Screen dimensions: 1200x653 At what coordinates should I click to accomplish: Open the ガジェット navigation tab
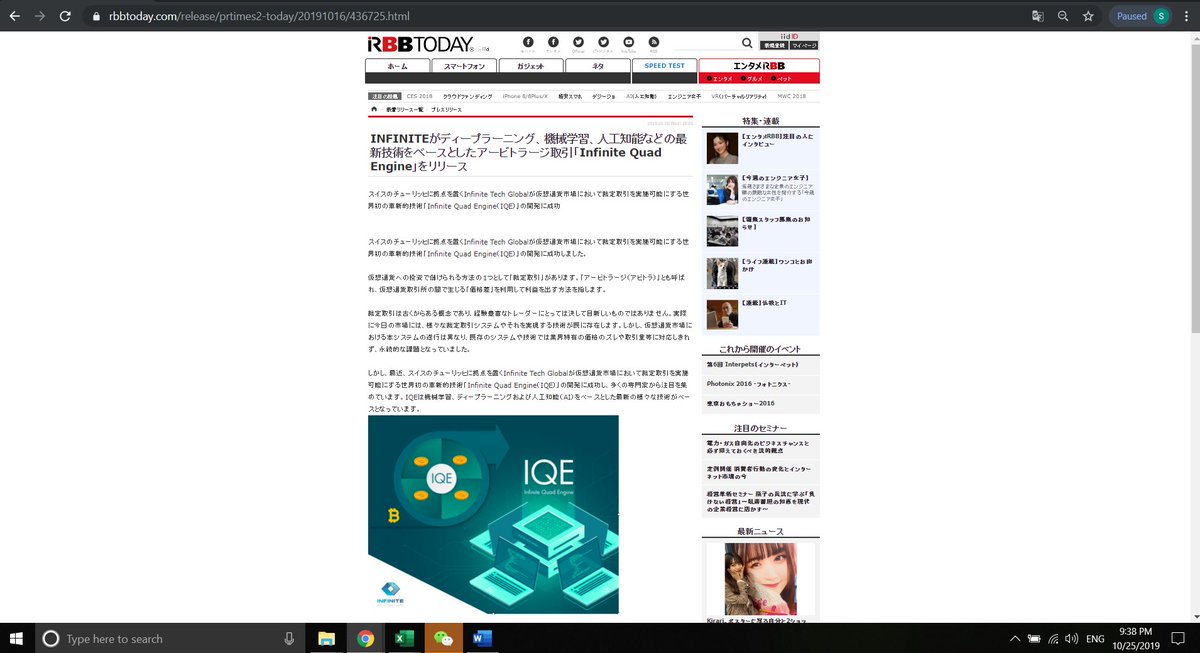pos(530,66)
